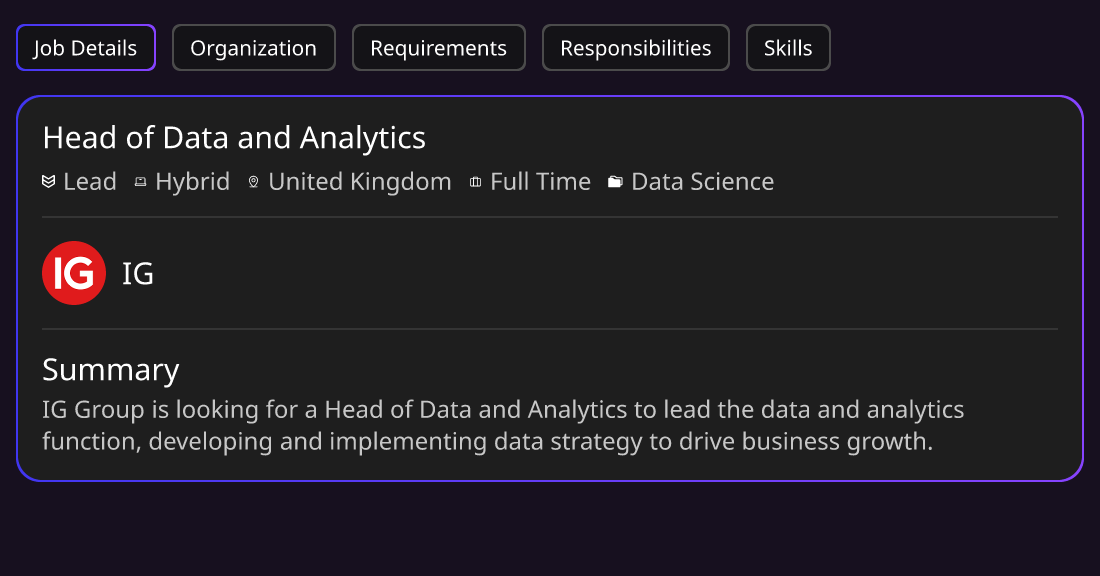Click the Summary heading
Screen dimensions: 1100x576
click(x=111, y=370)
